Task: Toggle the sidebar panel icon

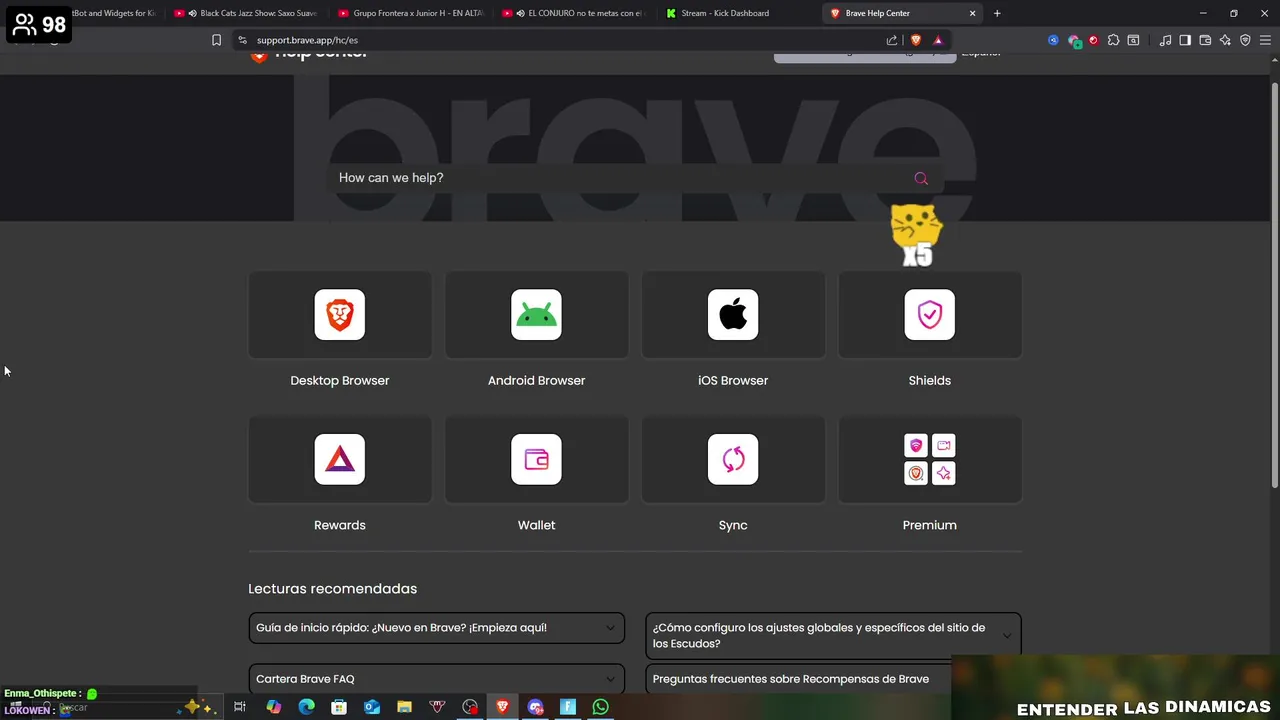Action: point(1185,40)
